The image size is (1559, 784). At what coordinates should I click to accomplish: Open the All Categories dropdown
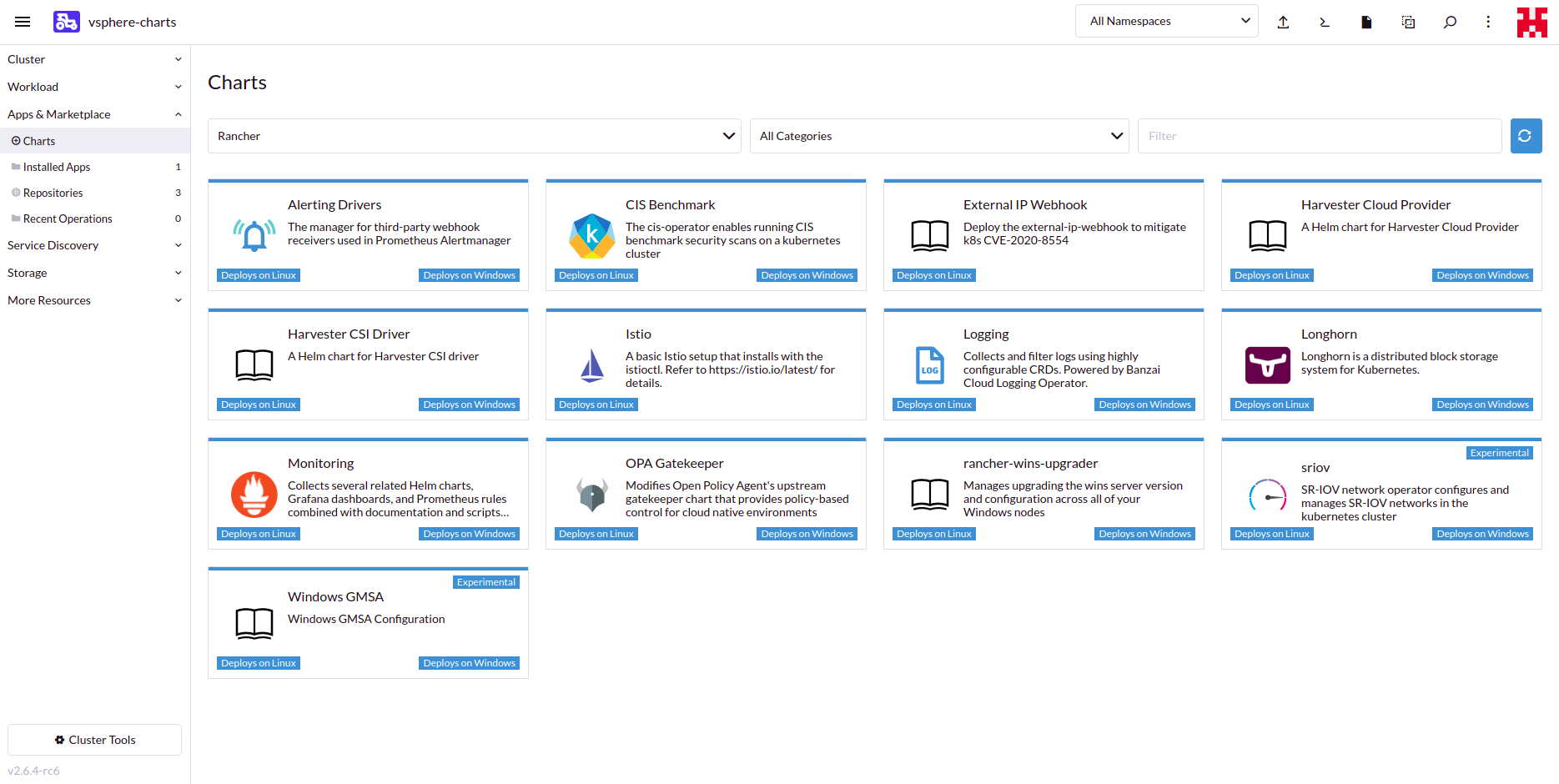coord(939,136)
